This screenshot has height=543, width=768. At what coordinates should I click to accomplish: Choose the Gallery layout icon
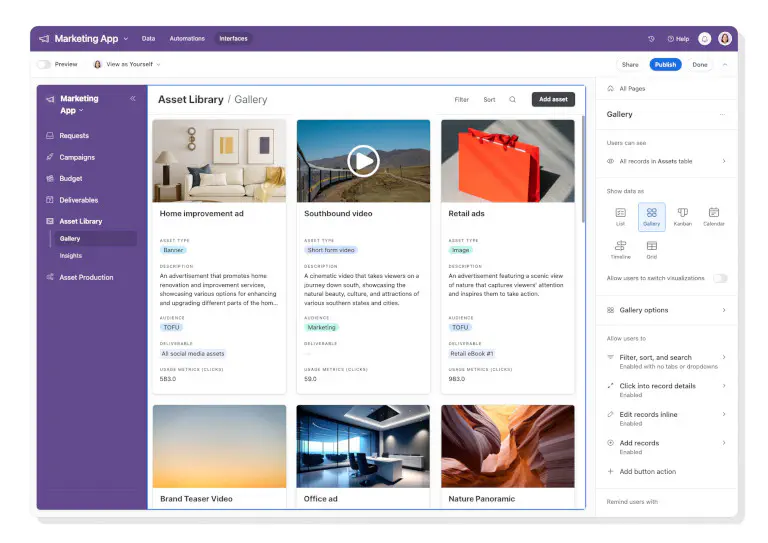651,216
